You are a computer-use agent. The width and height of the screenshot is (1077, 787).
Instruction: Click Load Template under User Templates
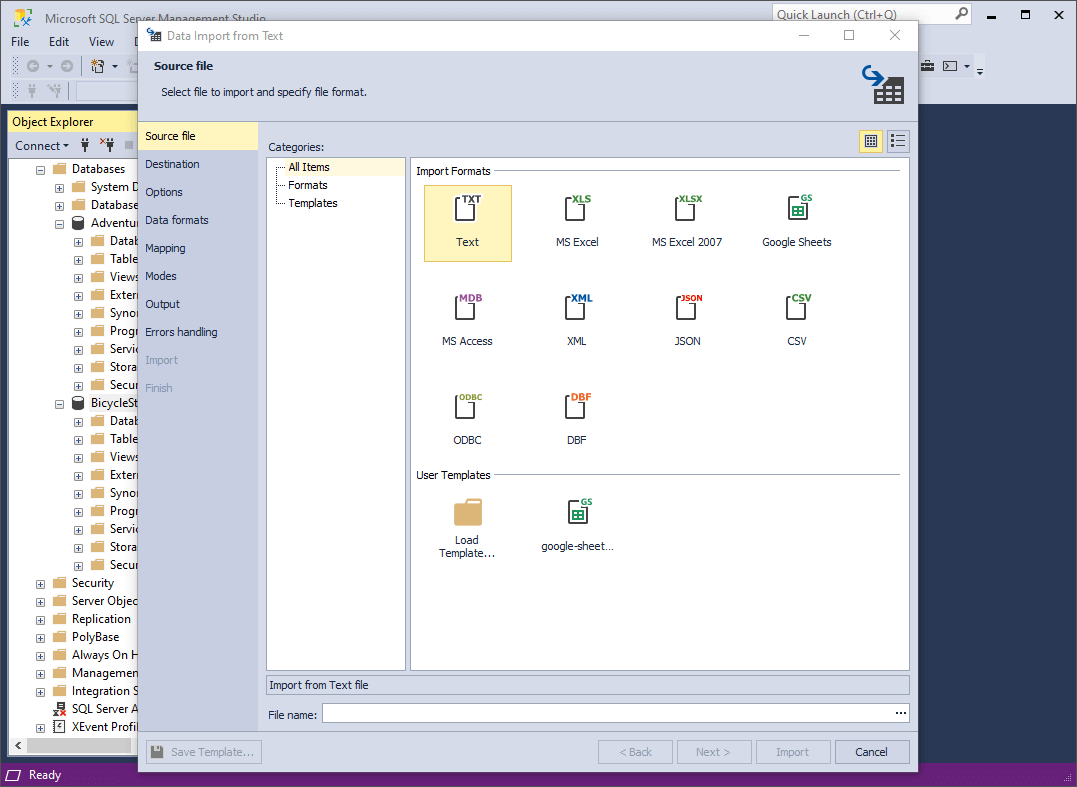pyautogui.click(x=466, y=520)
